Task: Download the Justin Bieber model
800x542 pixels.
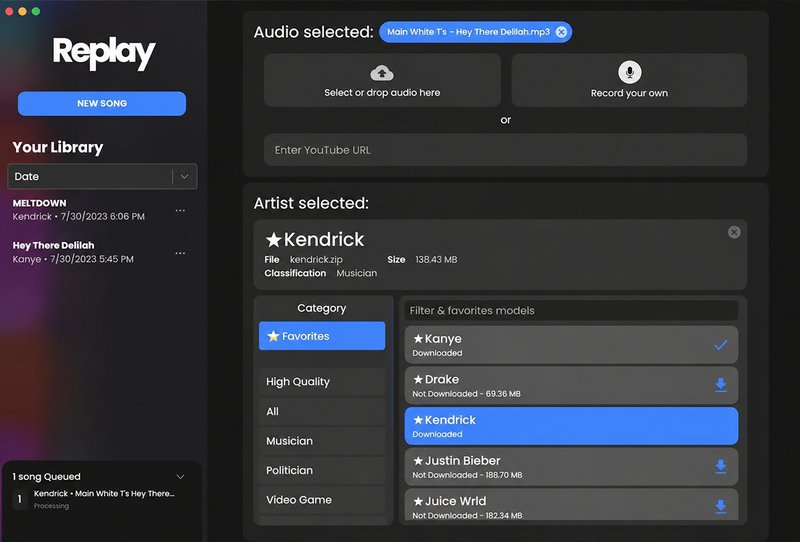Action: (x=720, y=466)
